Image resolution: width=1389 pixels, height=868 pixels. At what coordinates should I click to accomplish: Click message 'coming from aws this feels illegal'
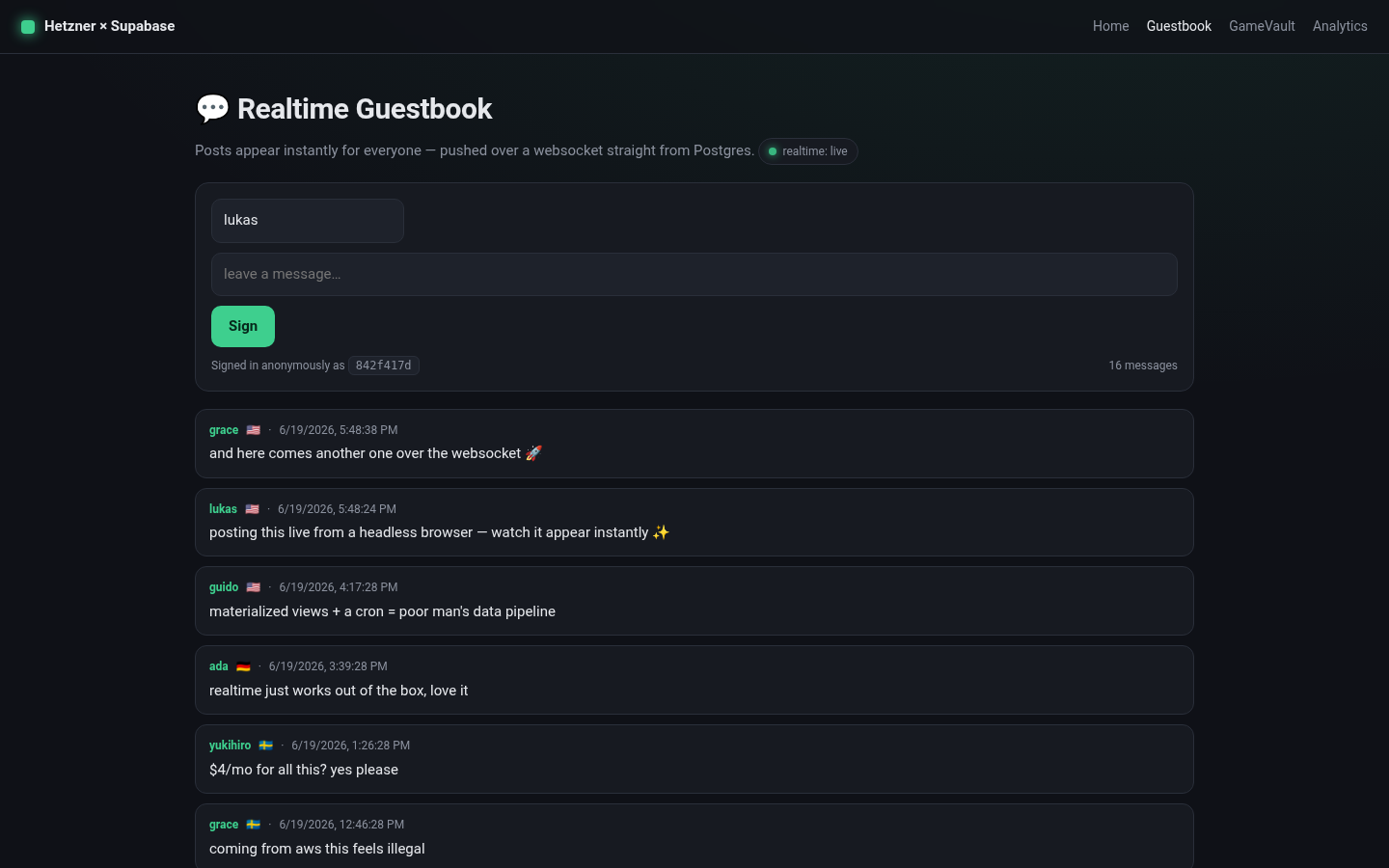317,849
